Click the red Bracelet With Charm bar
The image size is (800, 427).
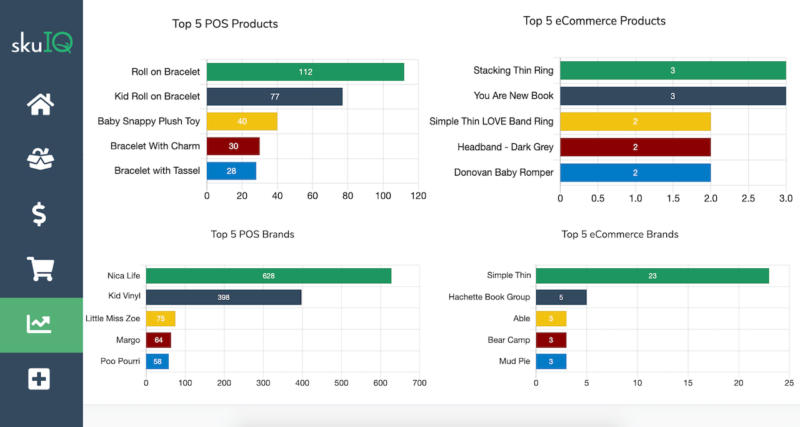(233, 146)
